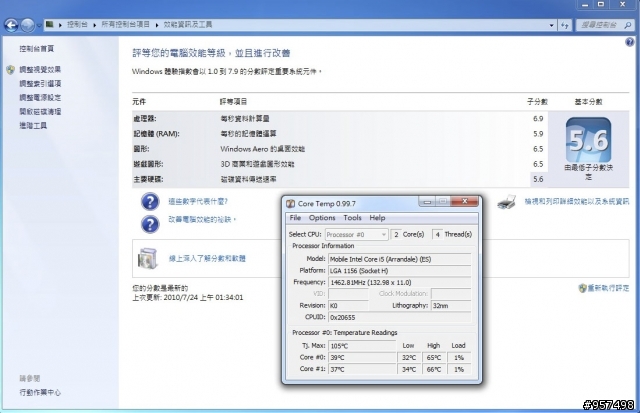Viewport: 640px width, 413px height.
Task: Open the sixth sidebar link
Action: 33,125
